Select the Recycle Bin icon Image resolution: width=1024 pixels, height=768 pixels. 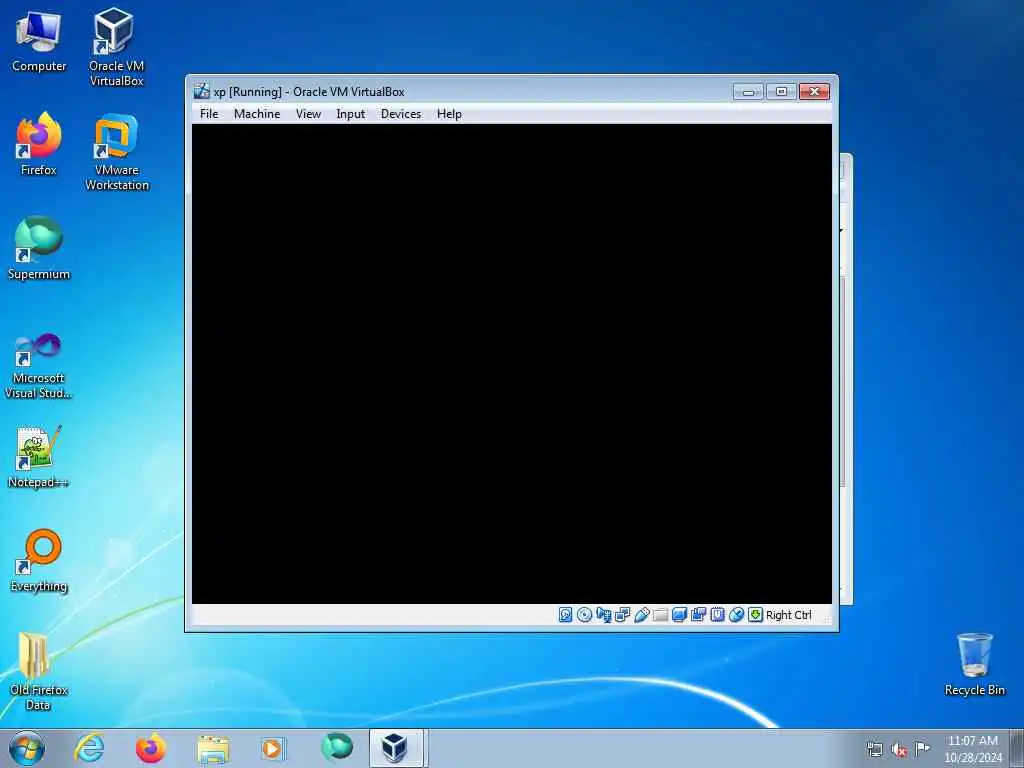(x=975, y=664)
